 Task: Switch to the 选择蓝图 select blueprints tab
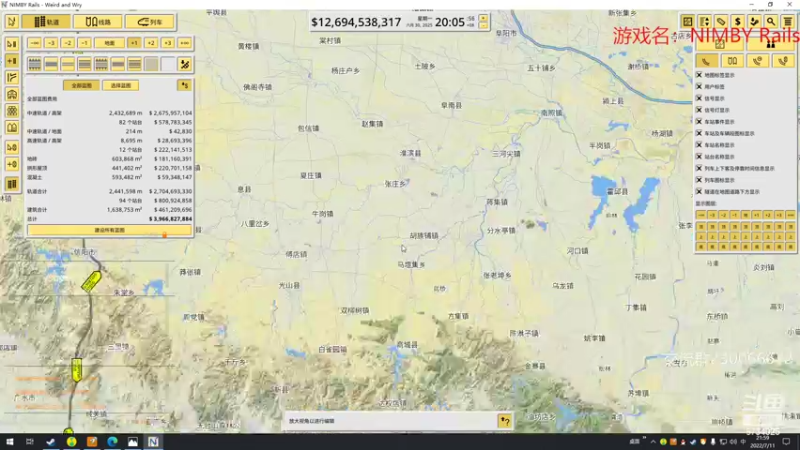121,85
